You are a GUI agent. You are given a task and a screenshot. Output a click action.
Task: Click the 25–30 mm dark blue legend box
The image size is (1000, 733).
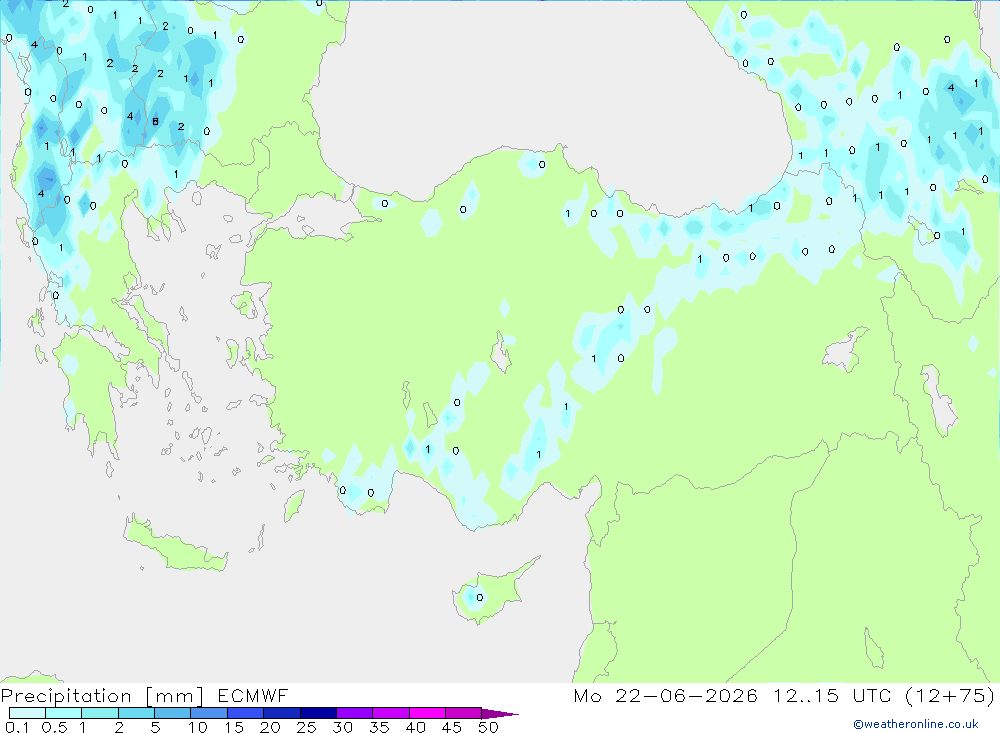318,713
